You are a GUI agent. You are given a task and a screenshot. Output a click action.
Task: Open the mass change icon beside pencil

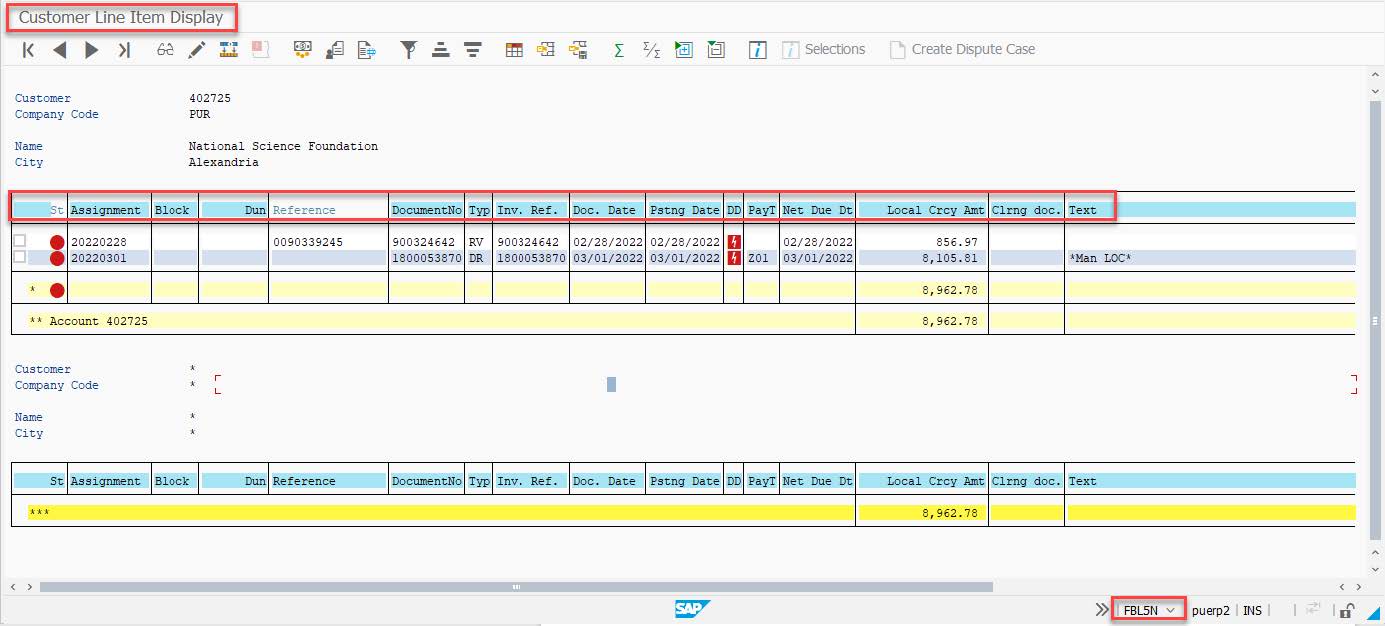229,49
